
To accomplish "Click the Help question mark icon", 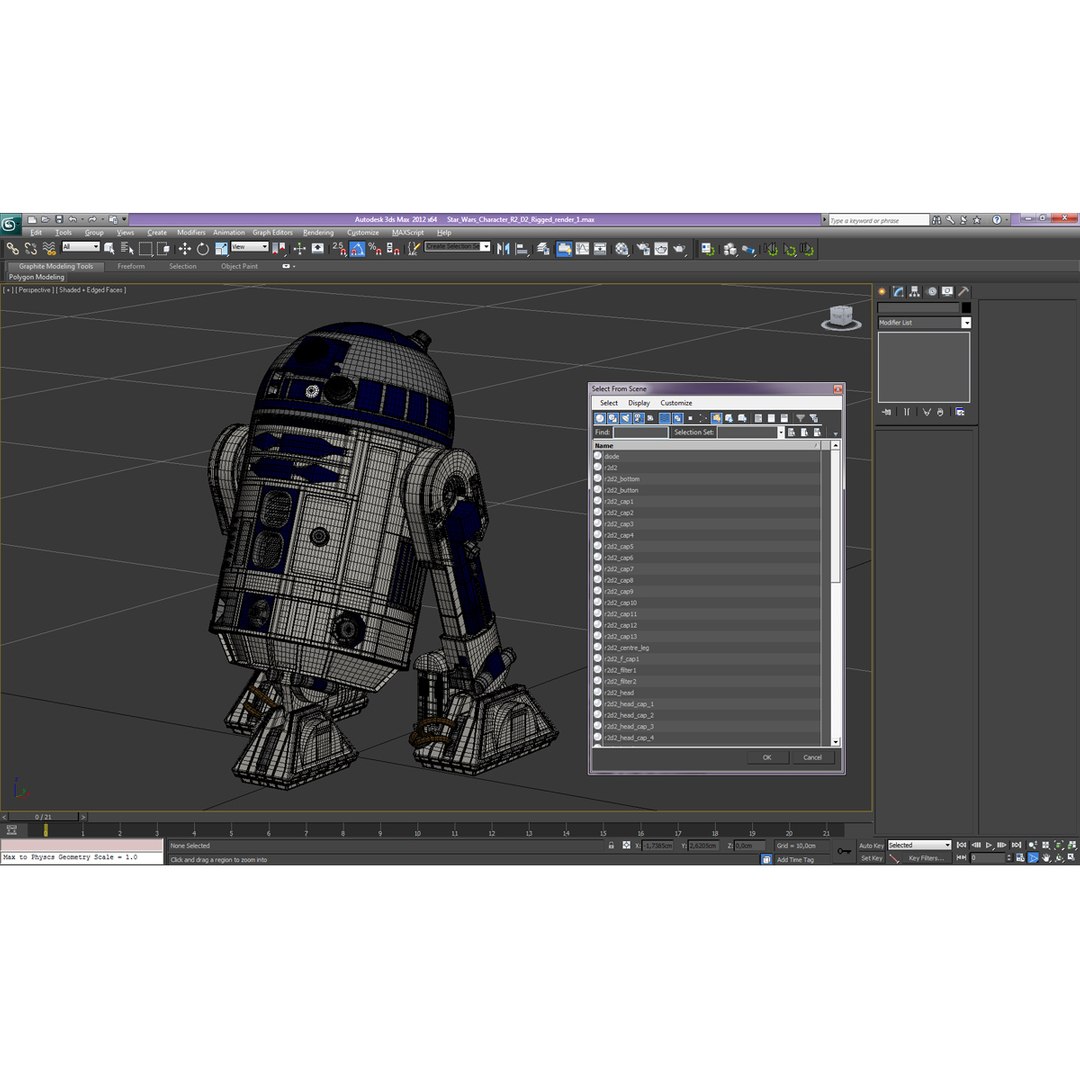I will 997,220.
